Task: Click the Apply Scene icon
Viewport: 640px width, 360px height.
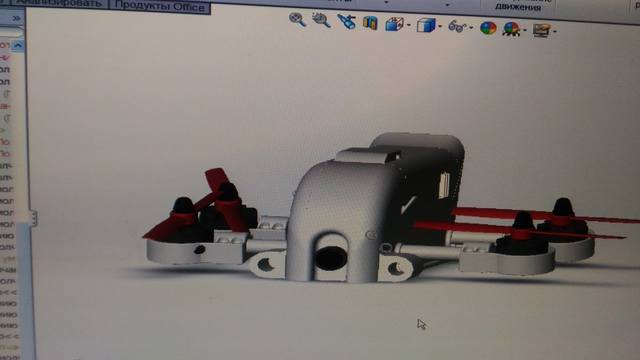Action: 511,29
